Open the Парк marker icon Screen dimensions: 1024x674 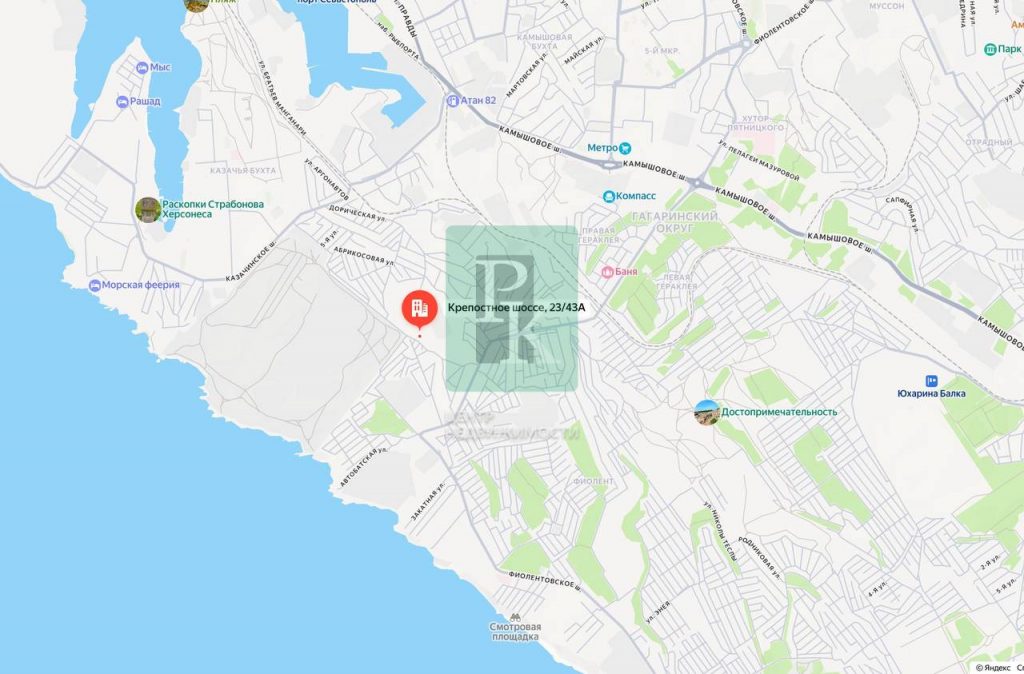coord(990,49)
